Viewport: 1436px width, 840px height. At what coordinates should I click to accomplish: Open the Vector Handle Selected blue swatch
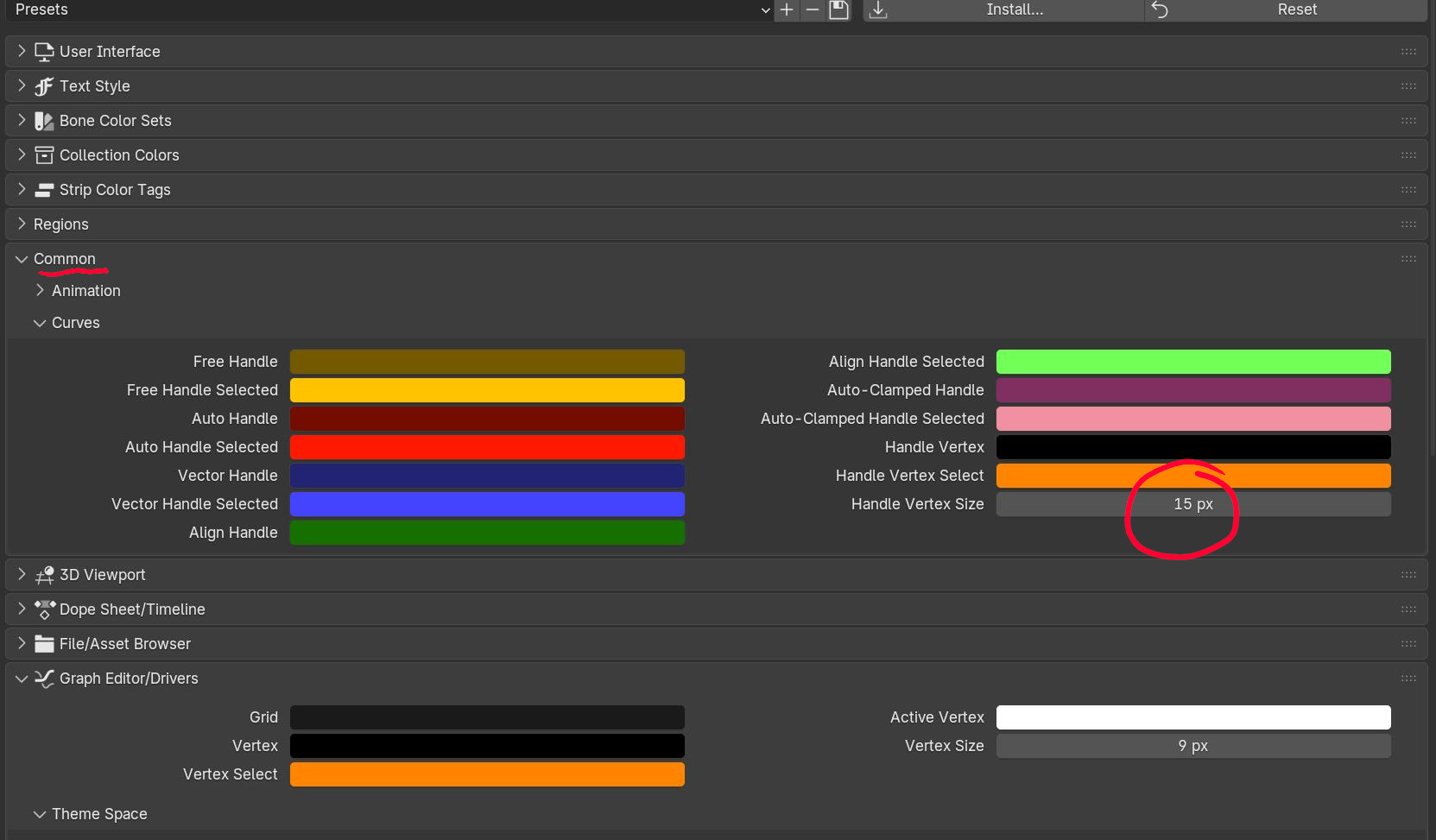coord(487,504)
